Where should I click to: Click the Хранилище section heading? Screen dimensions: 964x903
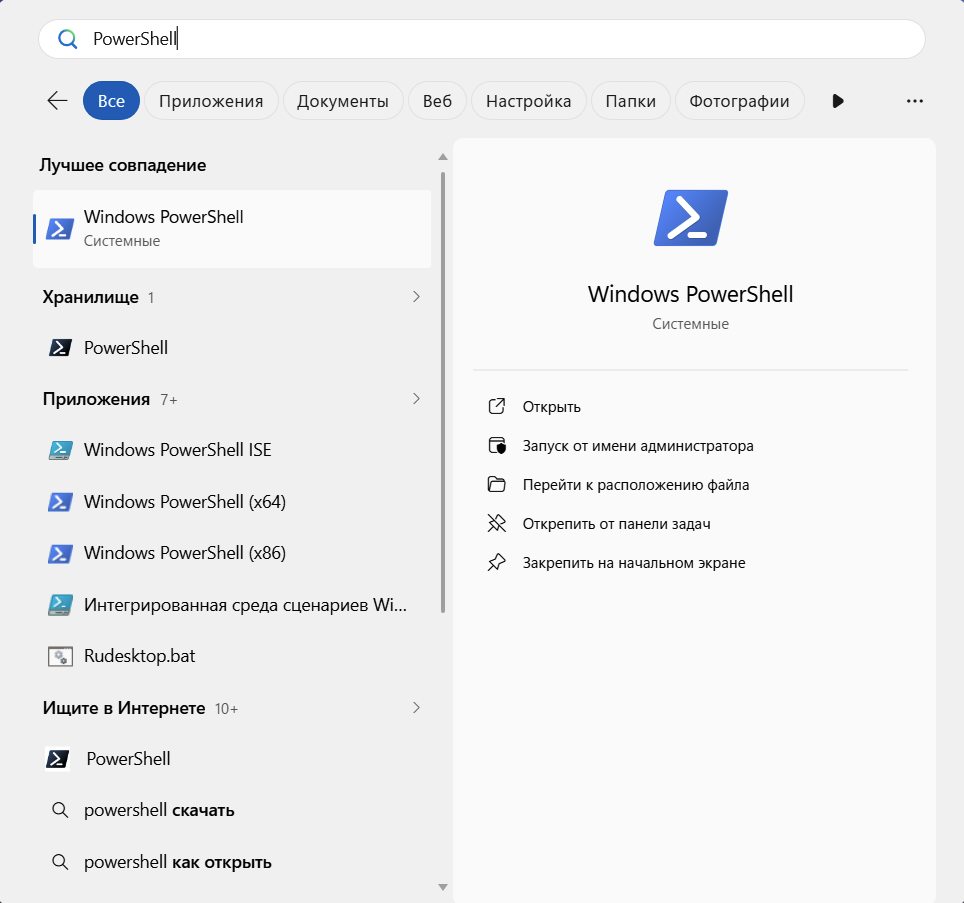coord(90,298)
